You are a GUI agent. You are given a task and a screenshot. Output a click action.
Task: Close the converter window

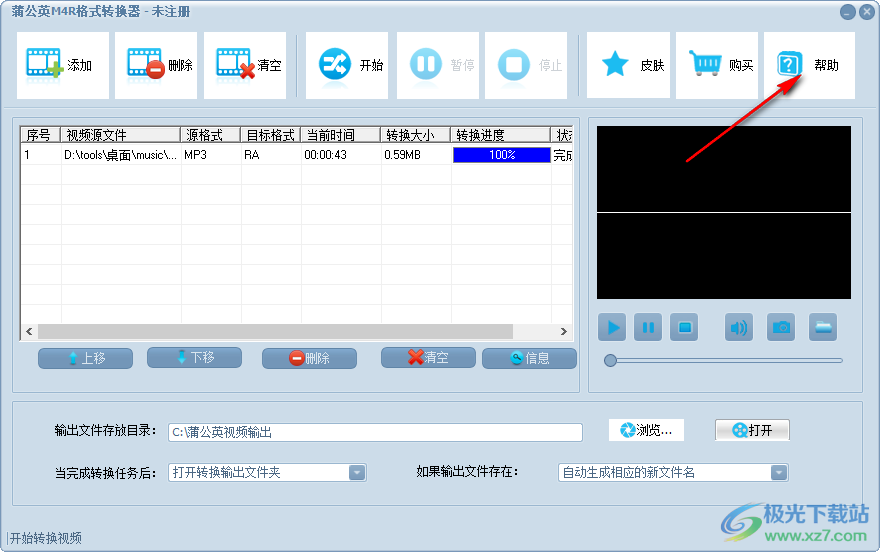[x=867, y=12]
